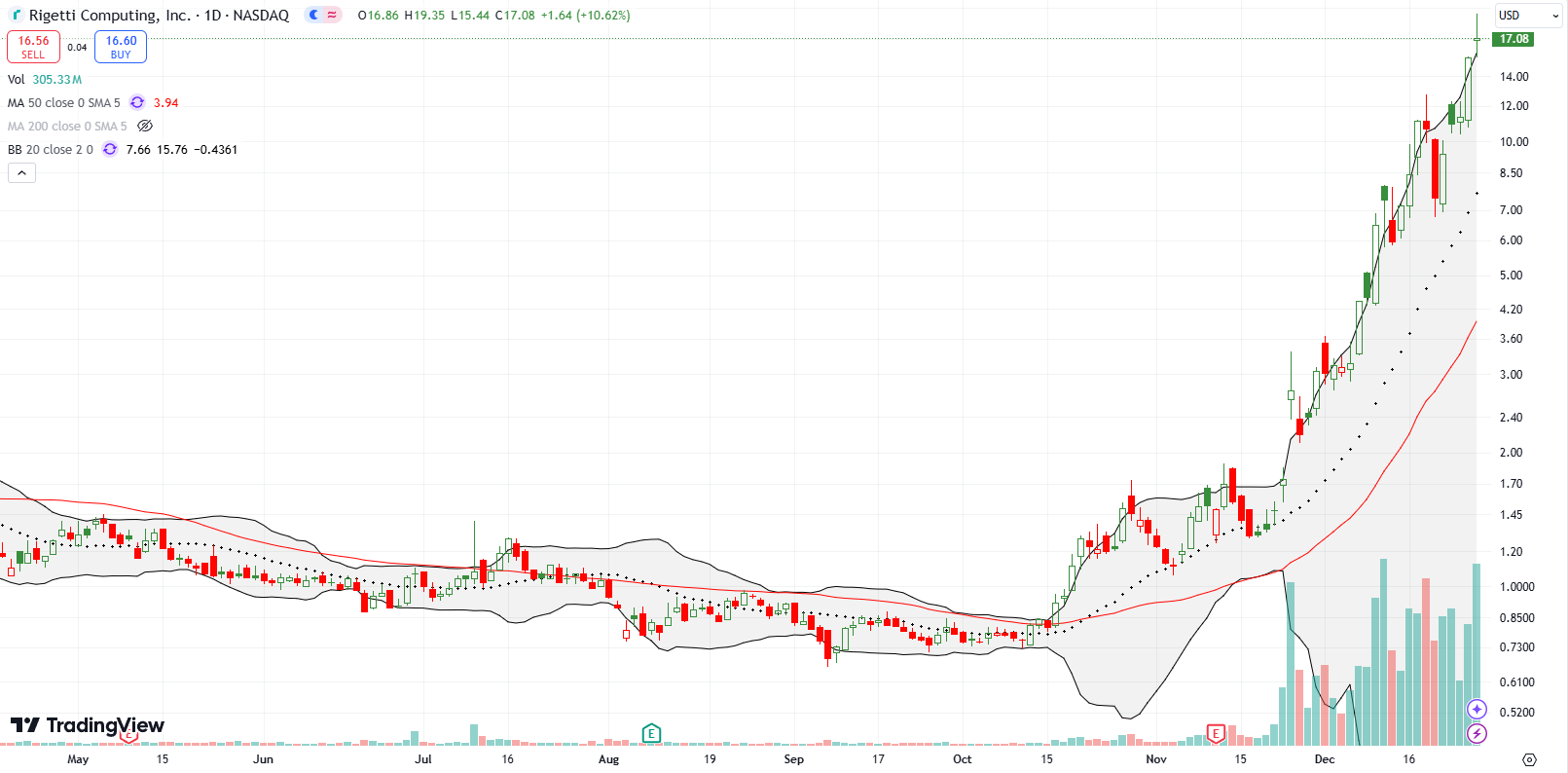Click the Rigetti Computing symbol logo

17,16
